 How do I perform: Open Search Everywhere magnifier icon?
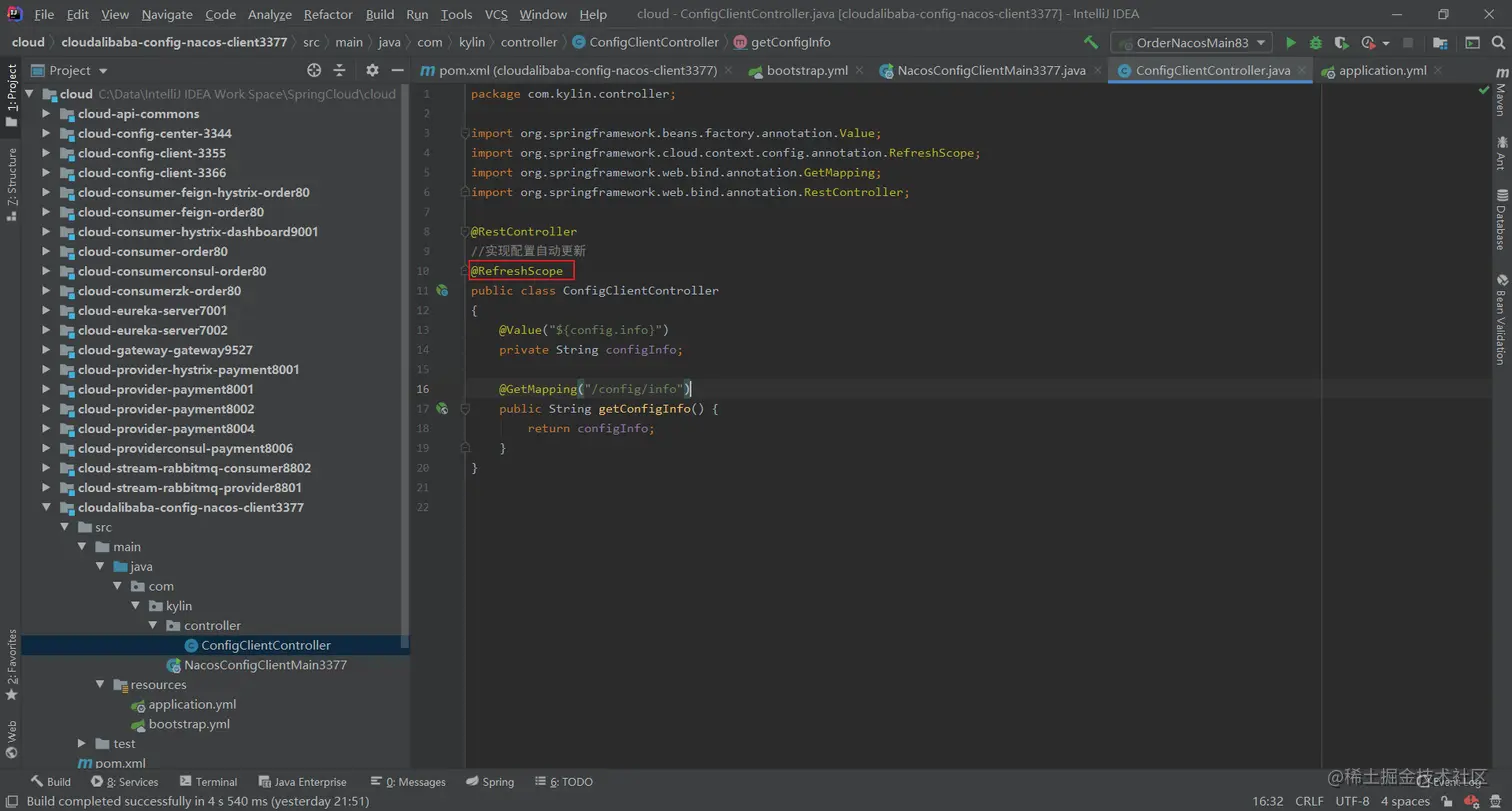tap(1499, 43)
